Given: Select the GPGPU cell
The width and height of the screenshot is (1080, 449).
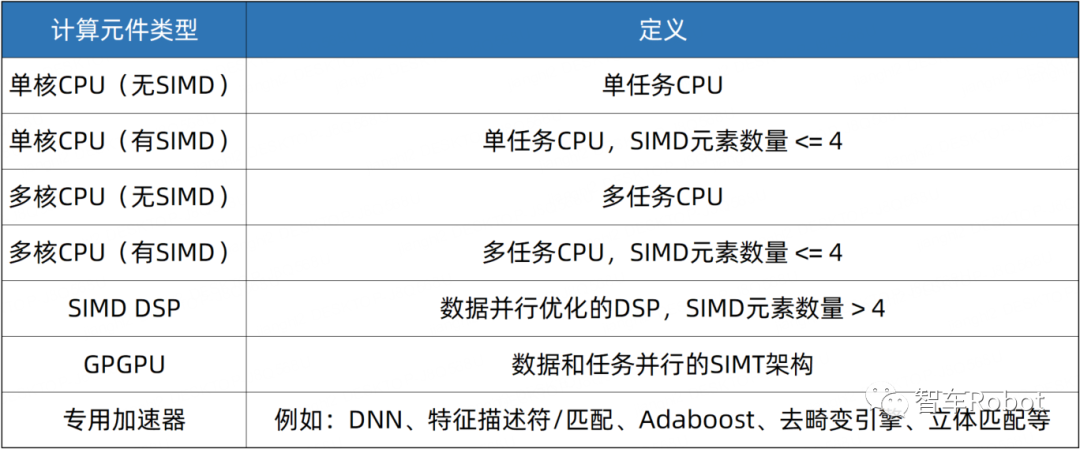Looking at the screenshot, I should coord(124,364).
